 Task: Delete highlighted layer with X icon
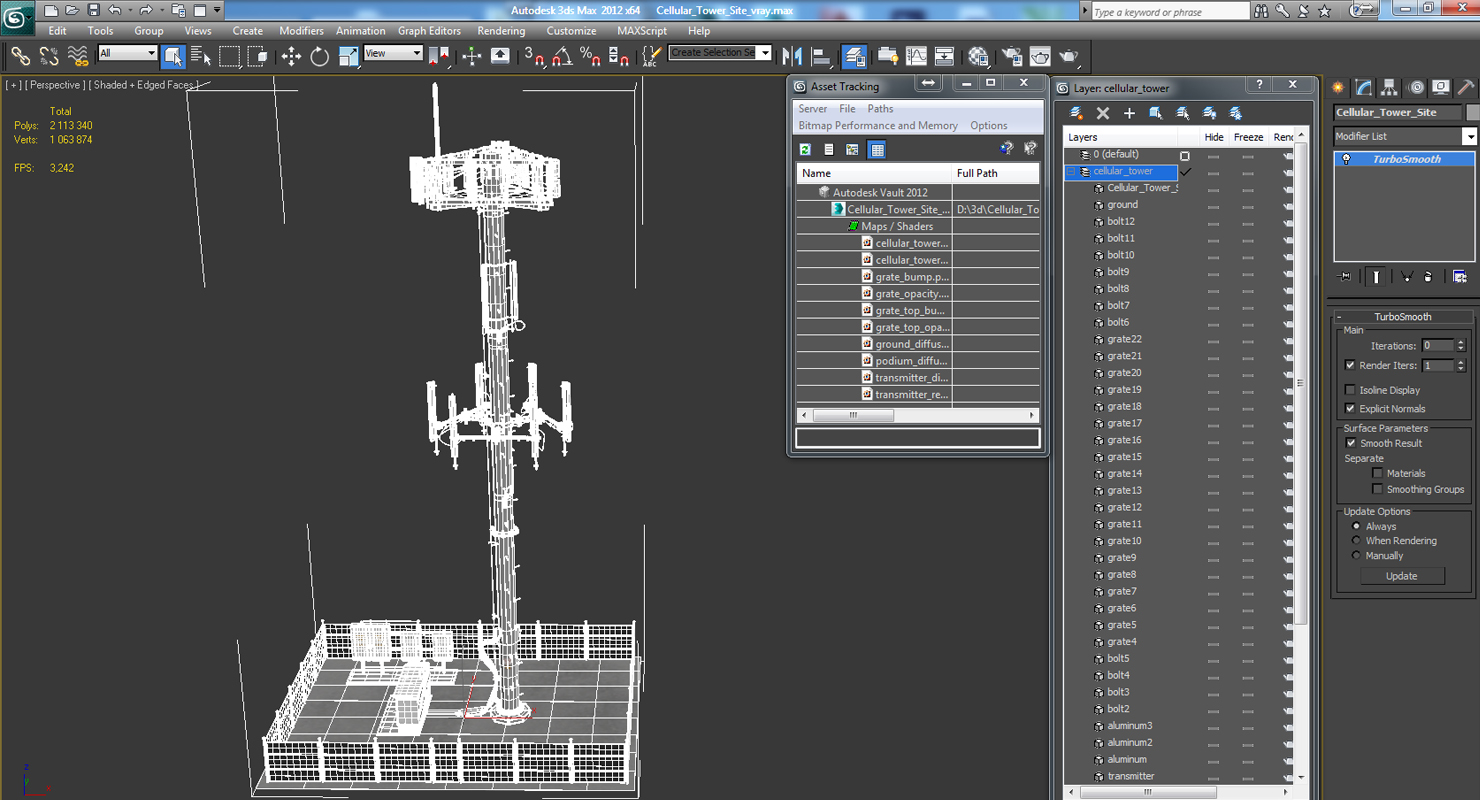[1103, 113]
